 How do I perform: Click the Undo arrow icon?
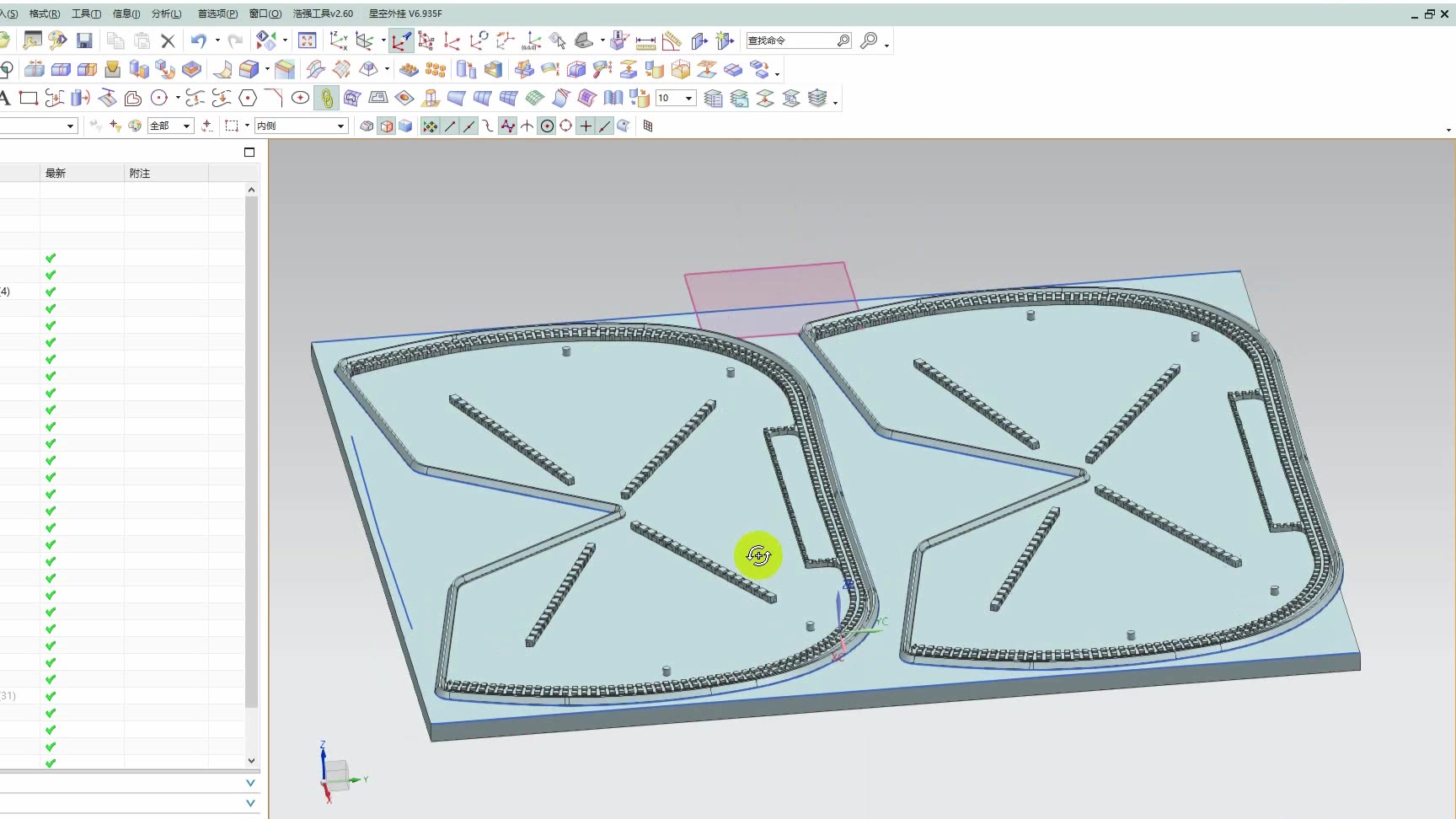pyautogui.click(x=199, y=40)
